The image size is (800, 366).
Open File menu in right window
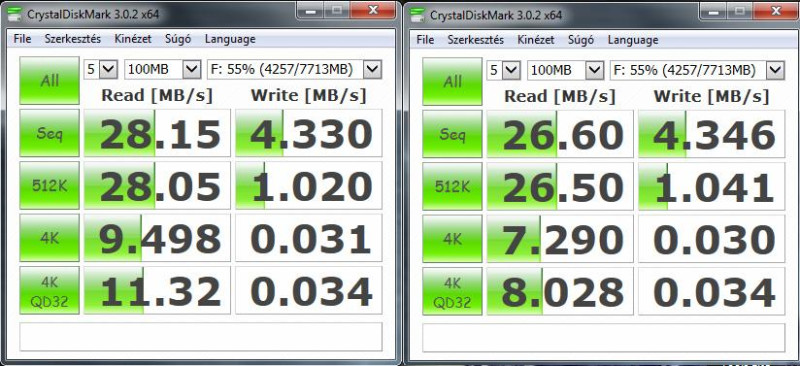[426, 40]
